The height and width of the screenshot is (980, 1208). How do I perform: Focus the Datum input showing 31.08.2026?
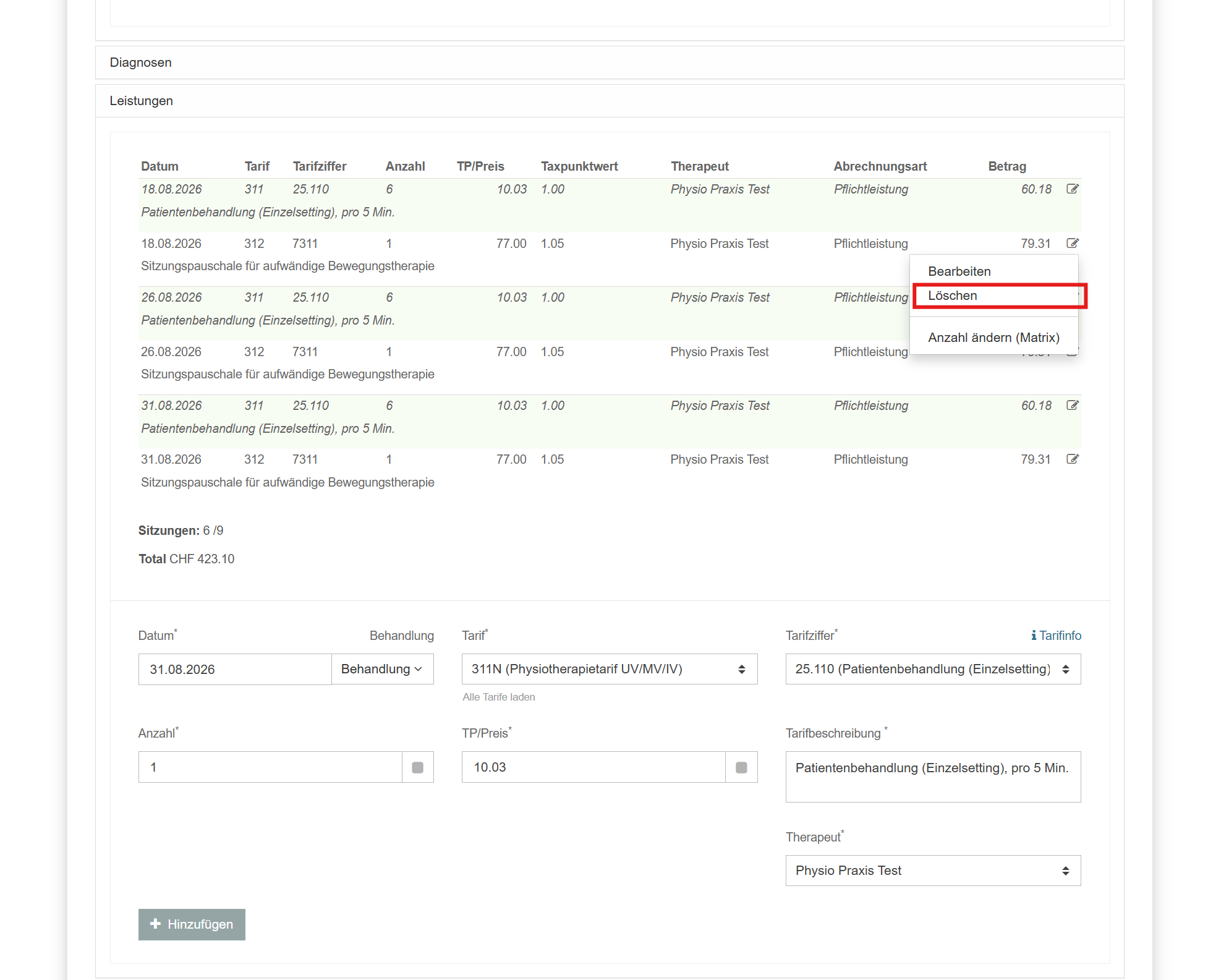coord(235,669)
